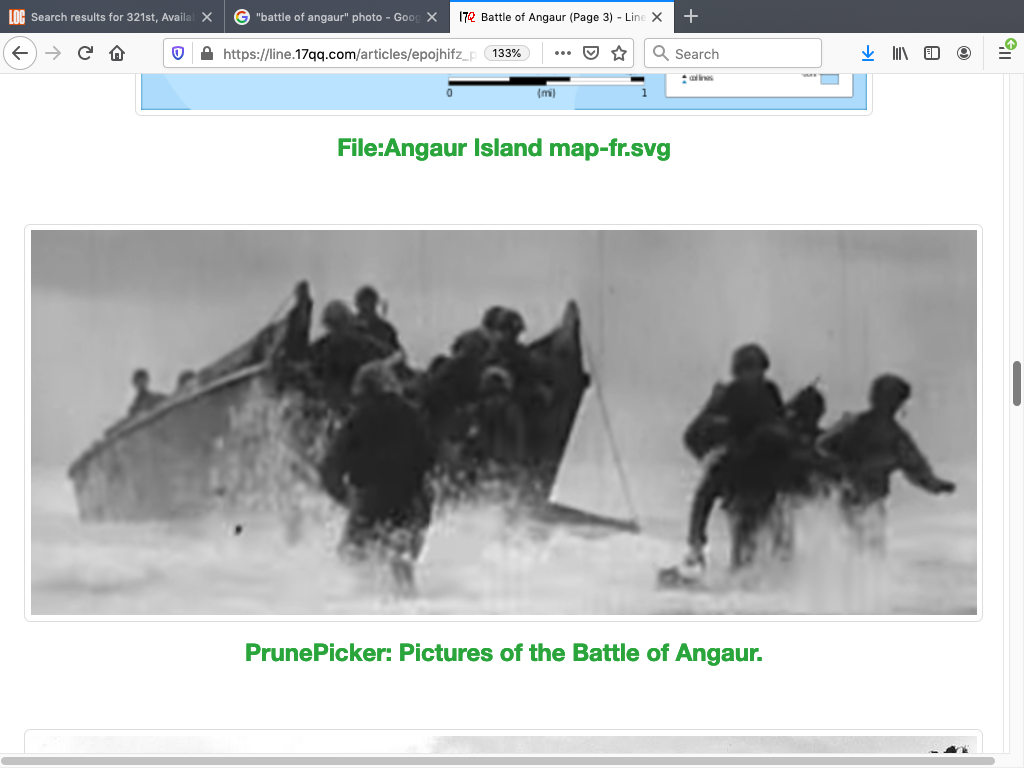
Task: Open the tracking protection shield icon
Action: point(179,54)
